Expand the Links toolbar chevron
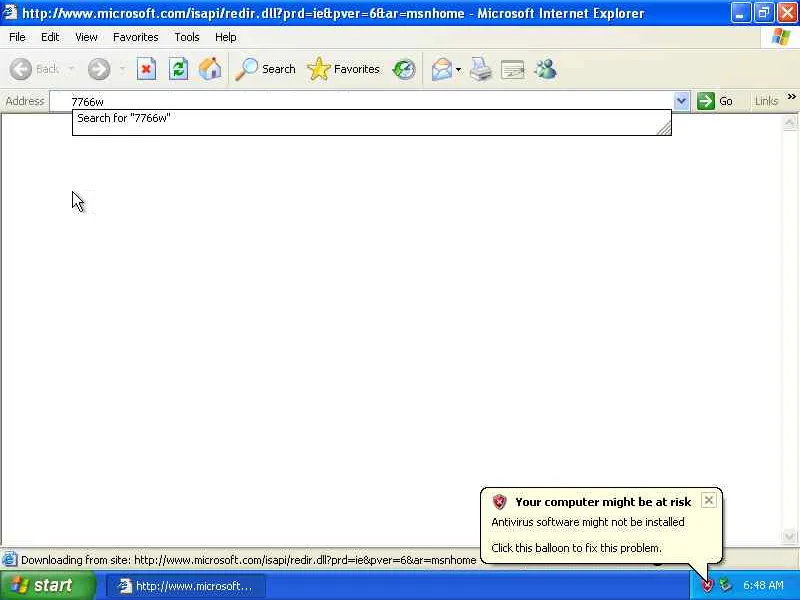This screenshot has width=800, height=600. [791, 96]
